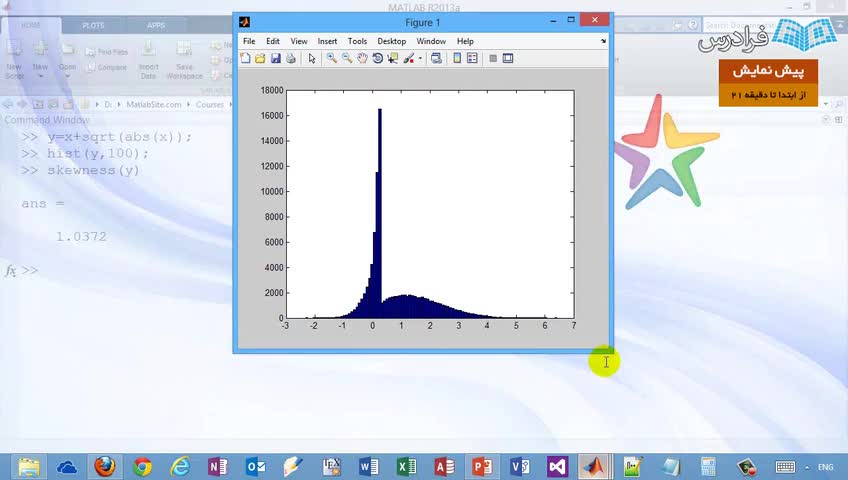The width and height of the screenshot is (848, 480).
Task: Insert a colorbar from the figure toolbar
Action: (x=457, y=58)
